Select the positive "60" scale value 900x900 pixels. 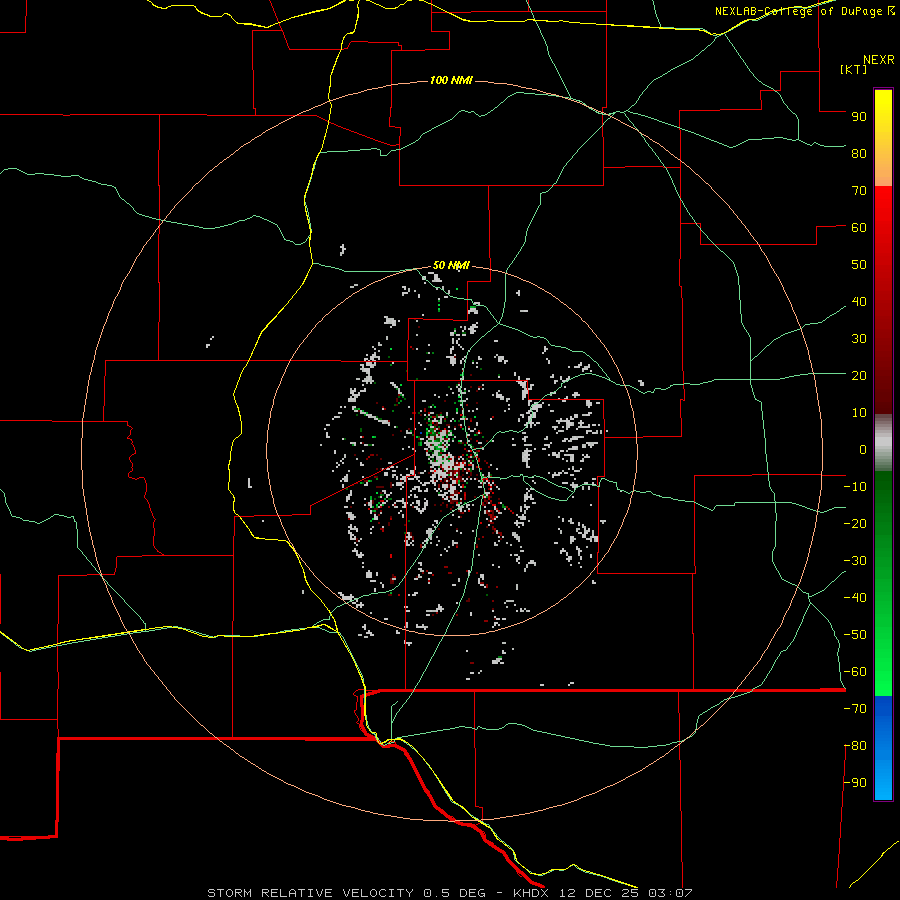(859, 227)
